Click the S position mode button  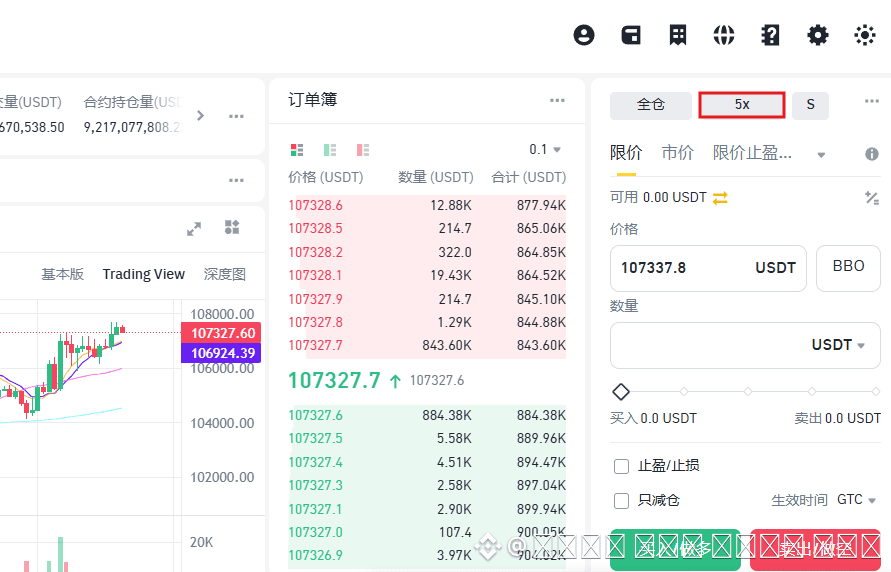(x=810, y=105)
